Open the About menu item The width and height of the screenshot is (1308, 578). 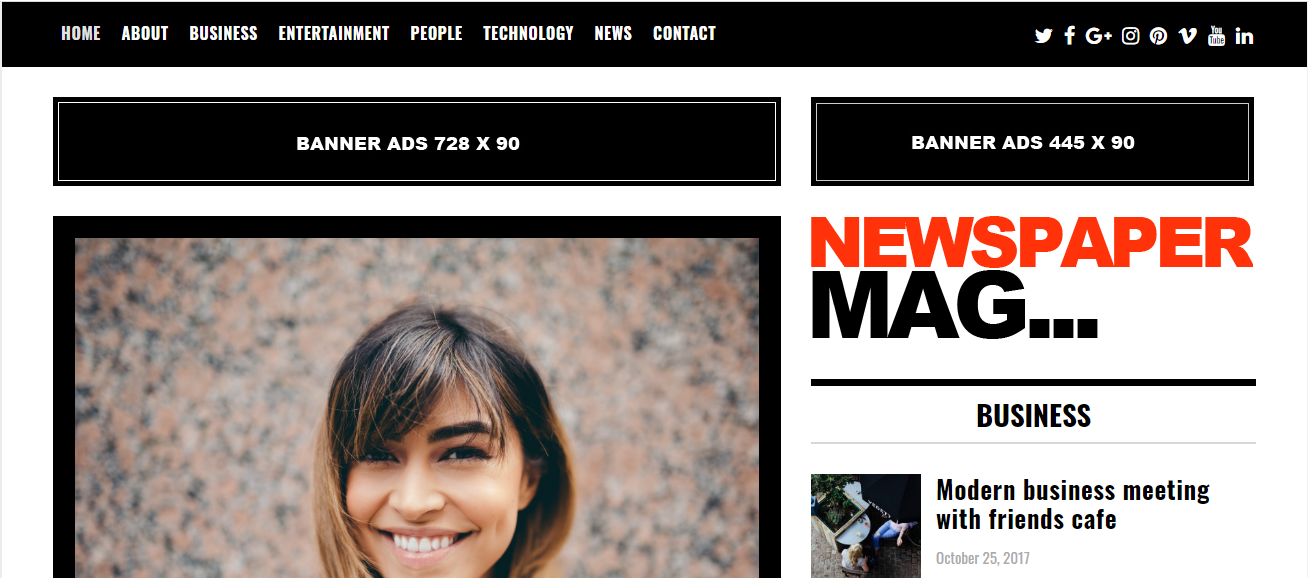point(145,33)
